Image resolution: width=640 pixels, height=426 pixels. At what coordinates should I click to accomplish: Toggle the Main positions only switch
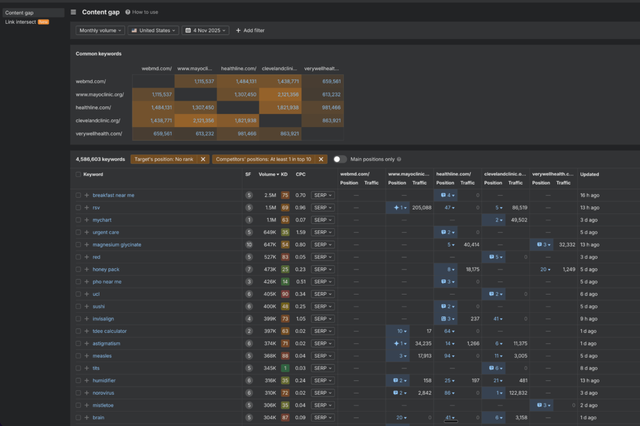[341, 158]
